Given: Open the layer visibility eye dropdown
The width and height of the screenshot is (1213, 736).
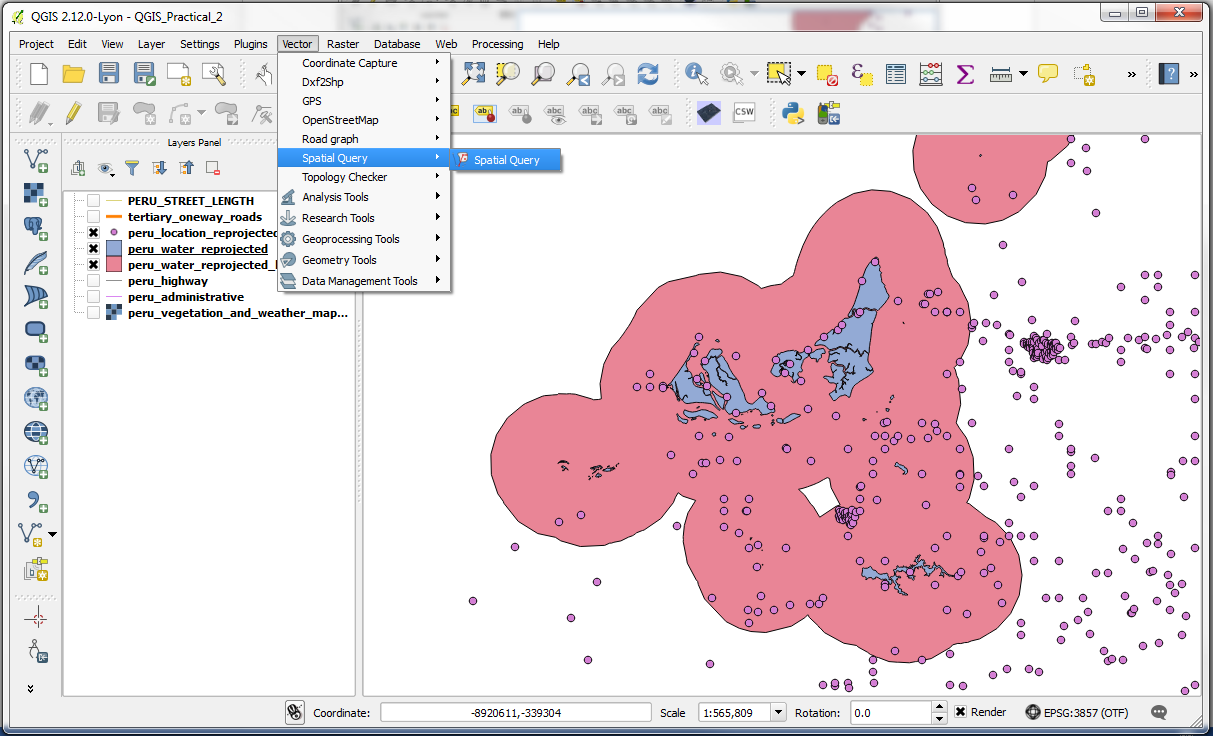Looking at the screenshot, I should (105, 168).
